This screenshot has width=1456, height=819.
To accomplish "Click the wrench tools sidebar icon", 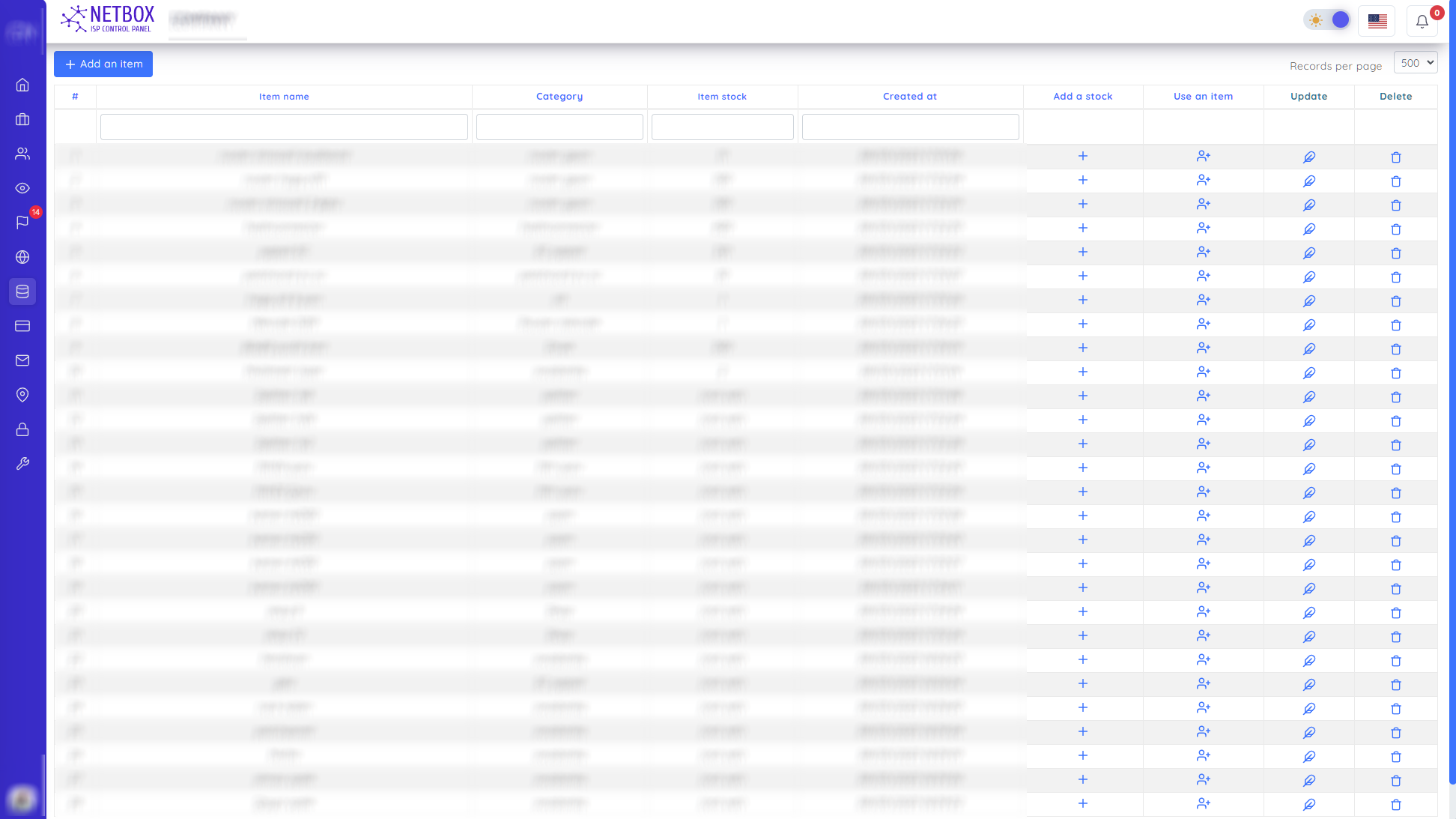I will (x=22, y=464).
